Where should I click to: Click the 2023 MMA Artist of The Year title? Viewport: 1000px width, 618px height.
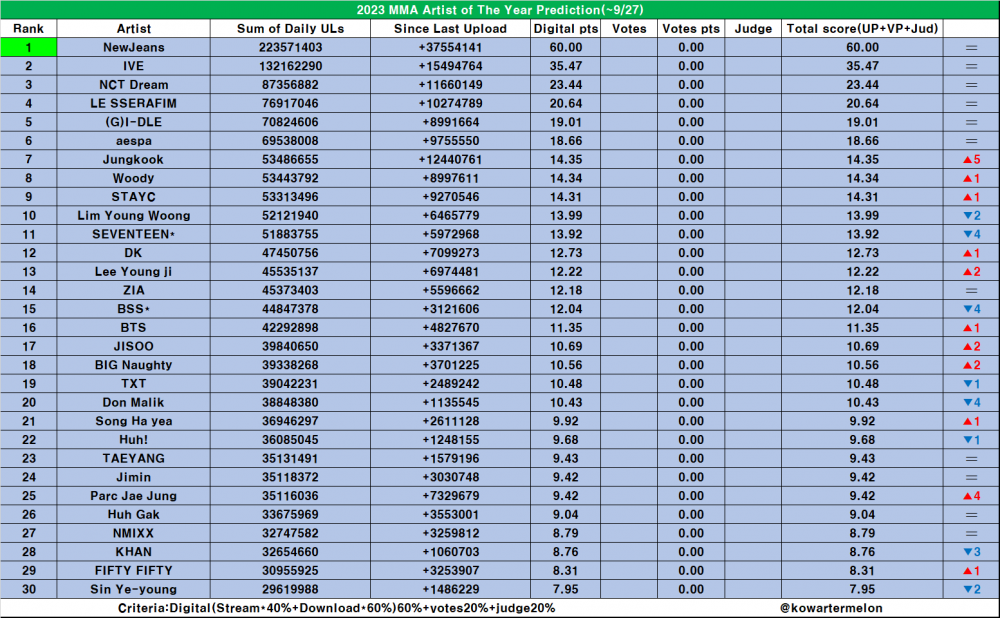[x=500, y=10]
